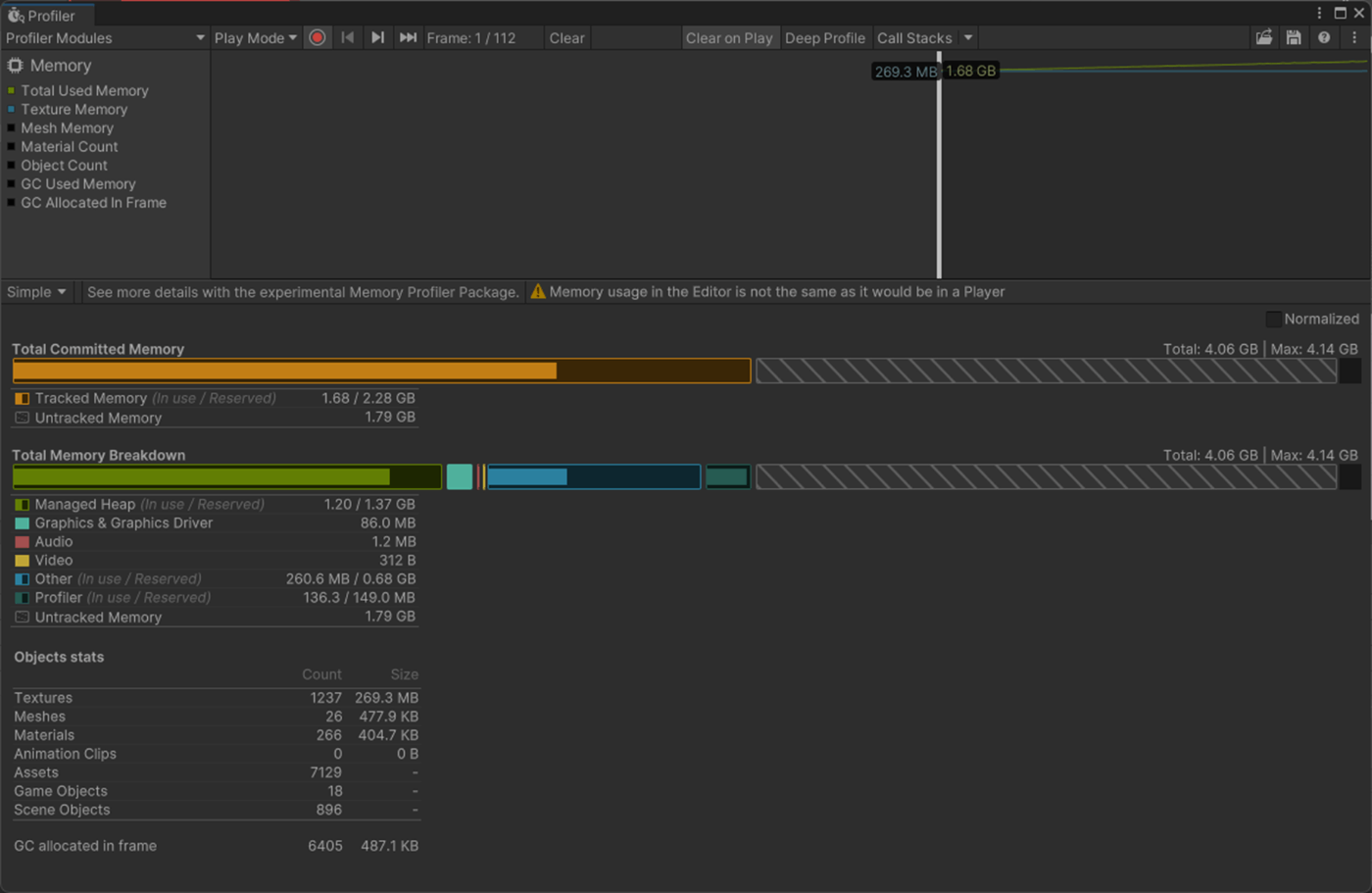Screen dimensions: 1372x893
Task: Click the Managed Heap green legend swatch
Action: point(22,504)
